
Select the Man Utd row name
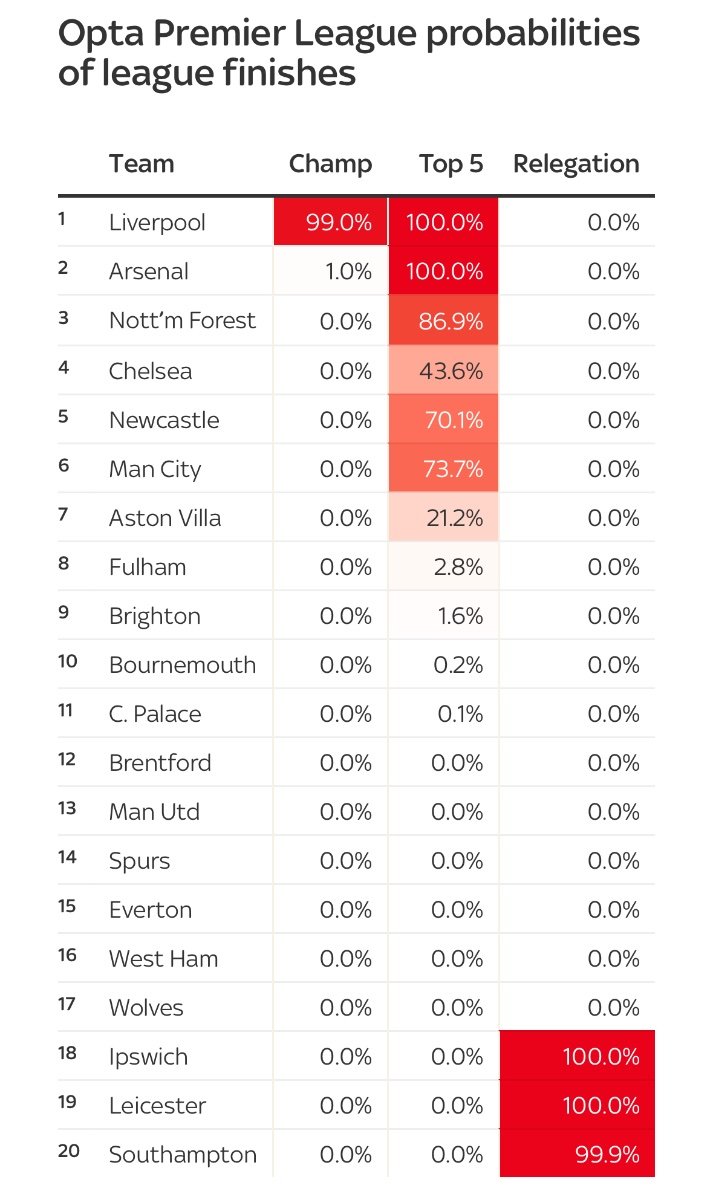point(154,812)
